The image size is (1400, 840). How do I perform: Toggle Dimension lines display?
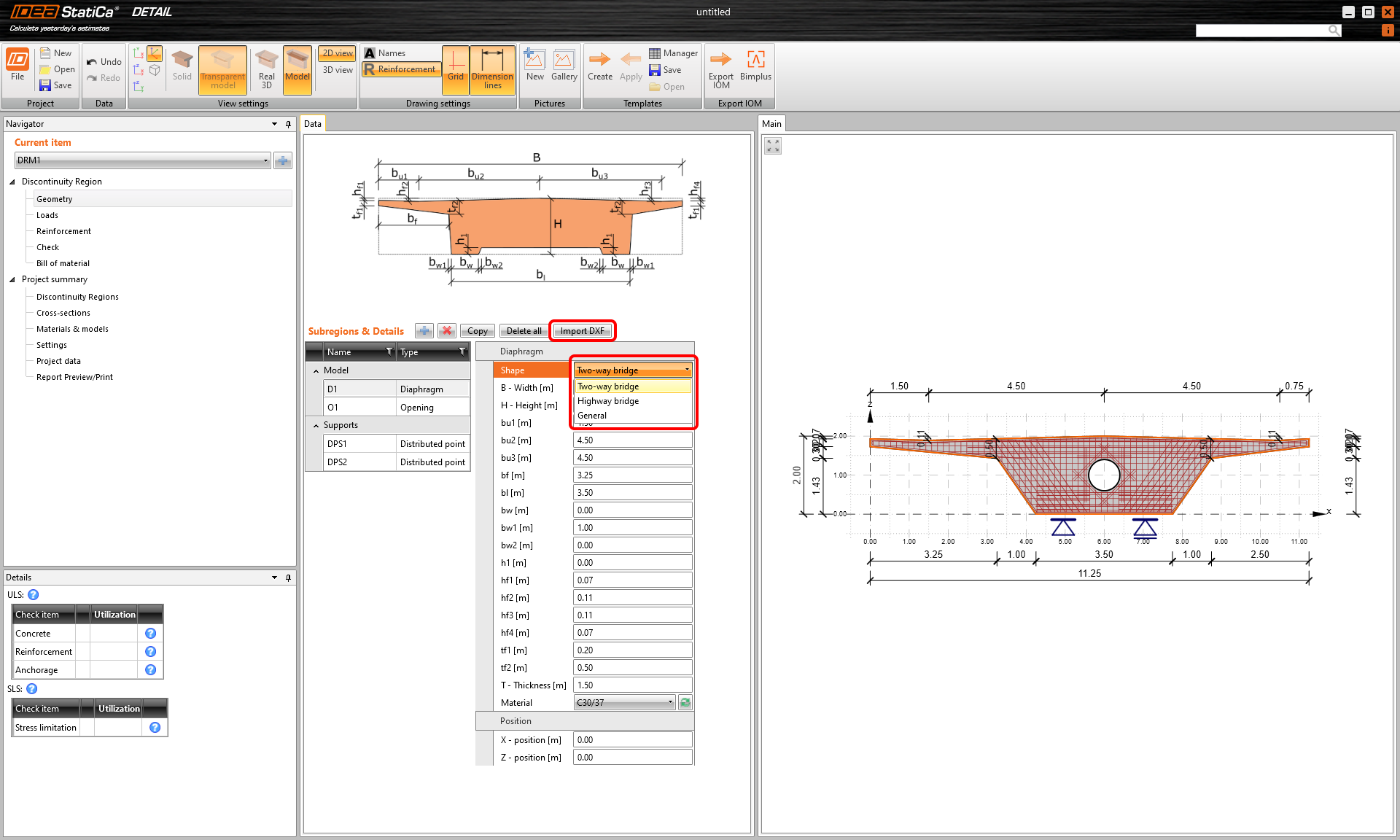492,69
